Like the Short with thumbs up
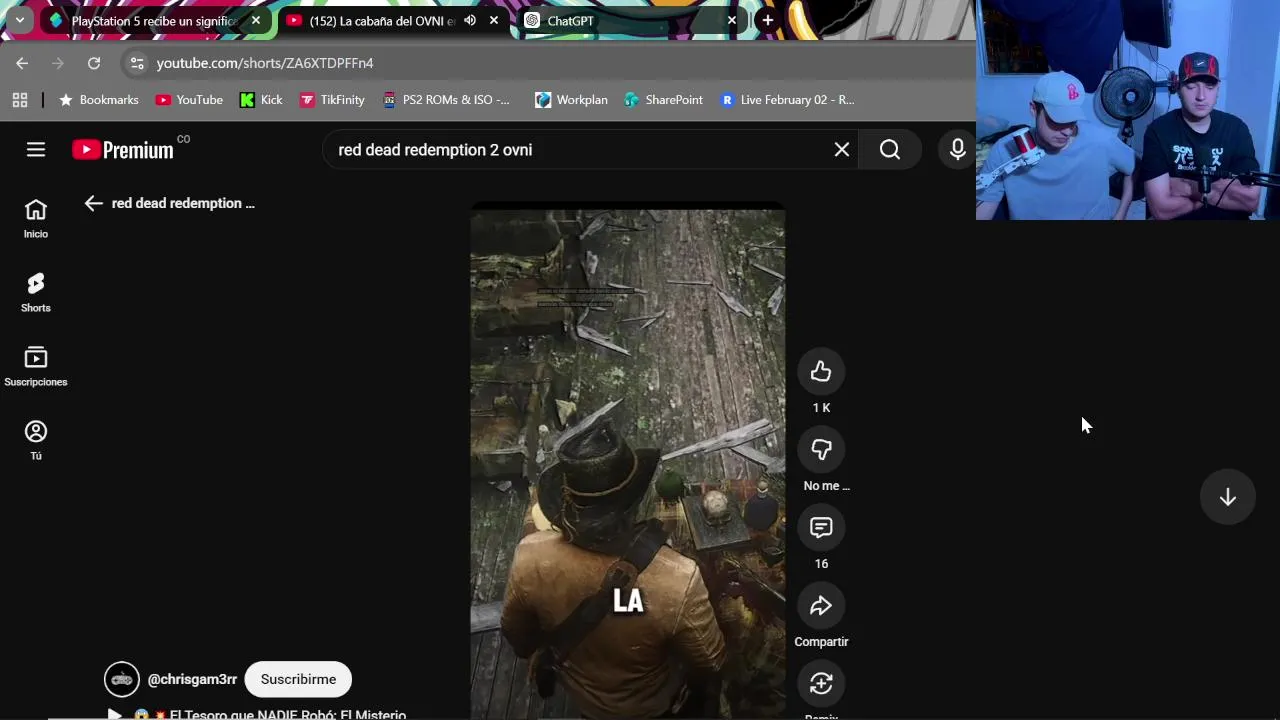The image size is (1280, 720). (821, 372)
